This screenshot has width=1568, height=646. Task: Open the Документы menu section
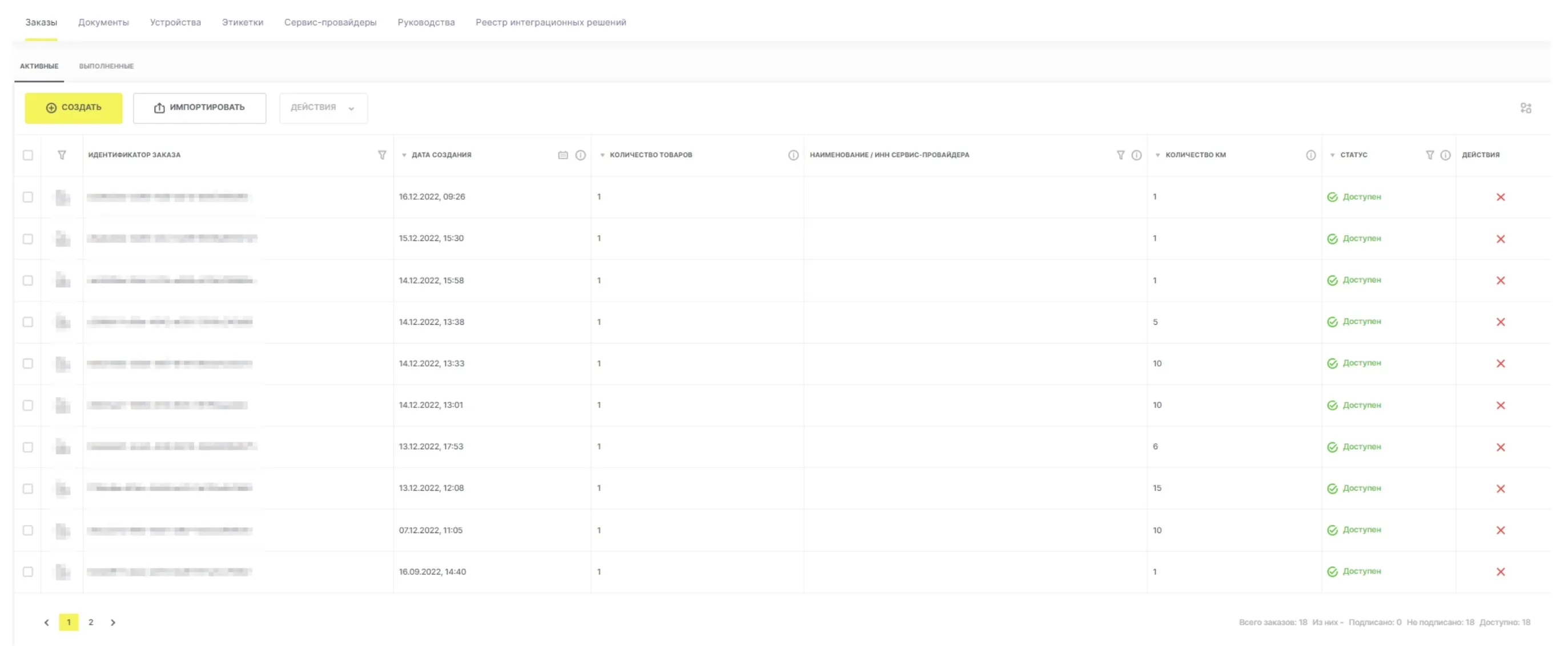pyautogui.click(x=103, y=22)
